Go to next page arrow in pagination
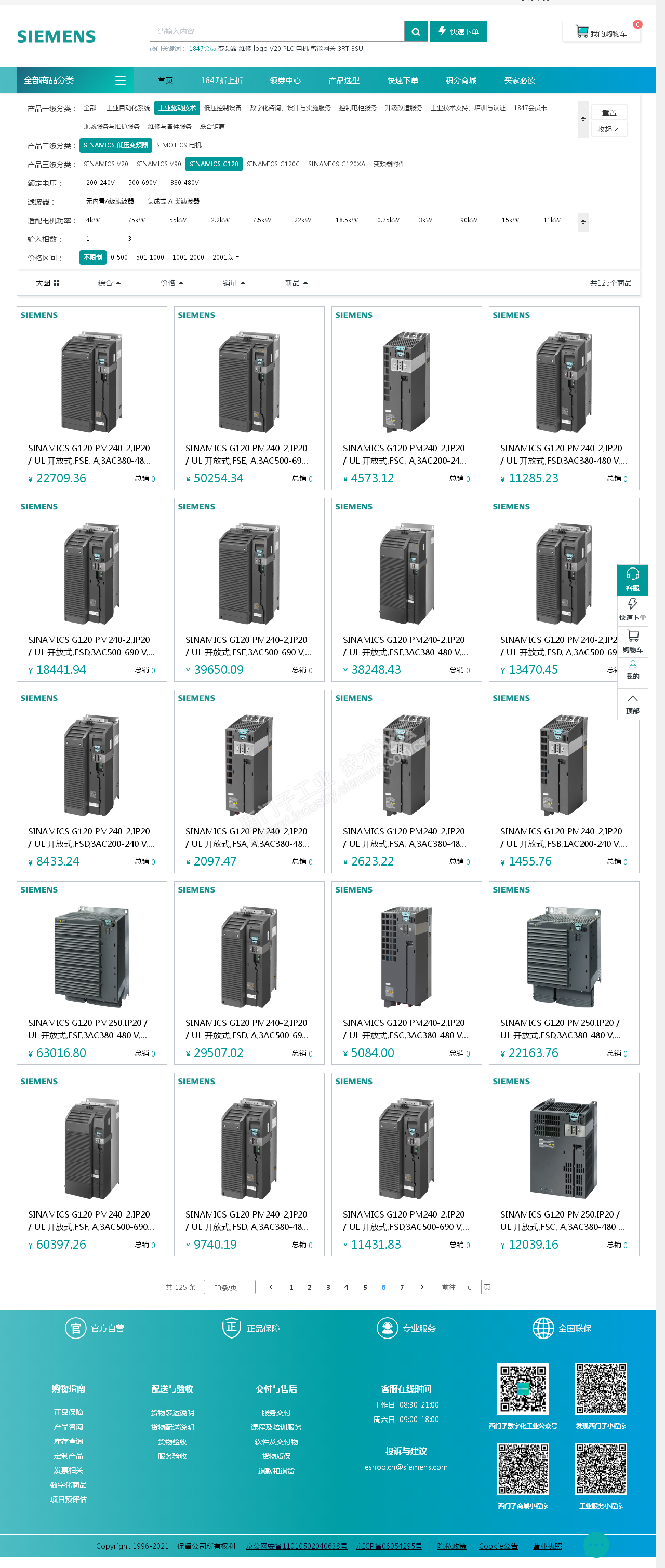The height and width of the screenshot is (1568, 665). [x=421, y=1287]
